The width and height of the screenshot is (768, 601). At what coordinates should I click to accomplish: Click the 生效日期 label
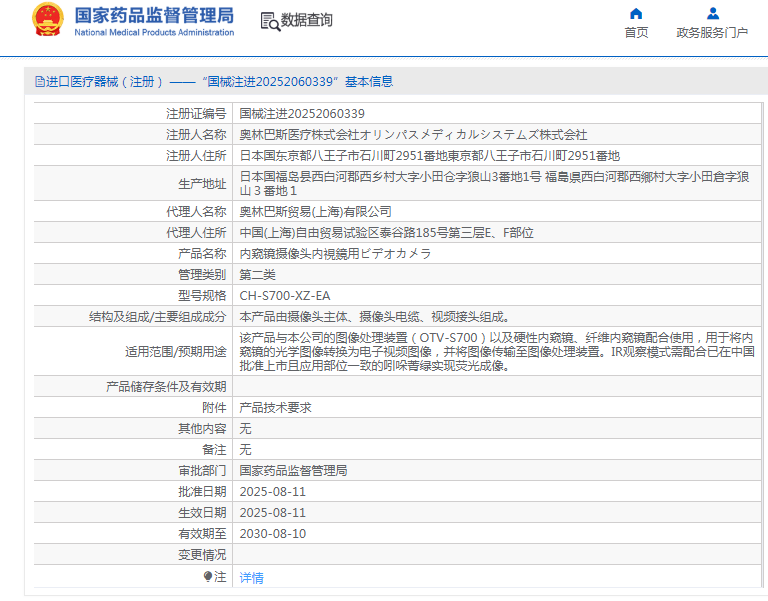click(x=202, y=513)
